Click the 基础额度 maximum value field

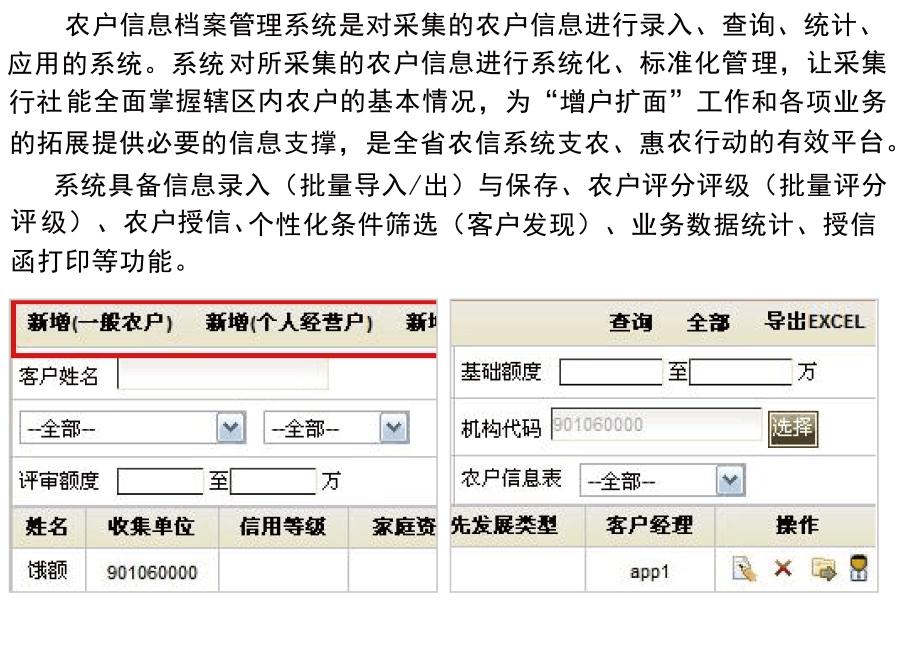740,373
